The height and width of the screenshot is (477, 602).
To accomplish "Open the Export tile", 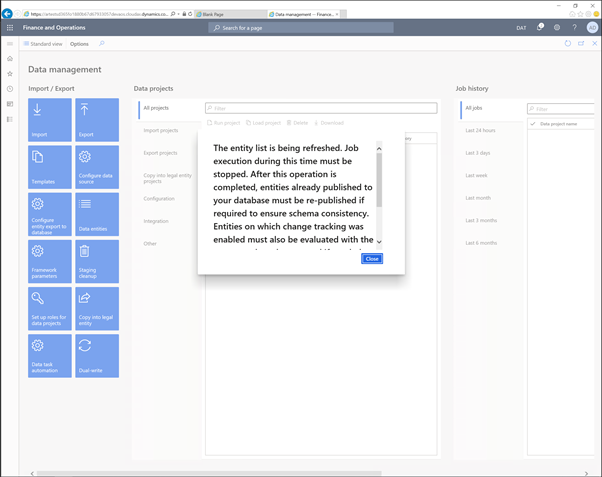I will pos(97,120).
